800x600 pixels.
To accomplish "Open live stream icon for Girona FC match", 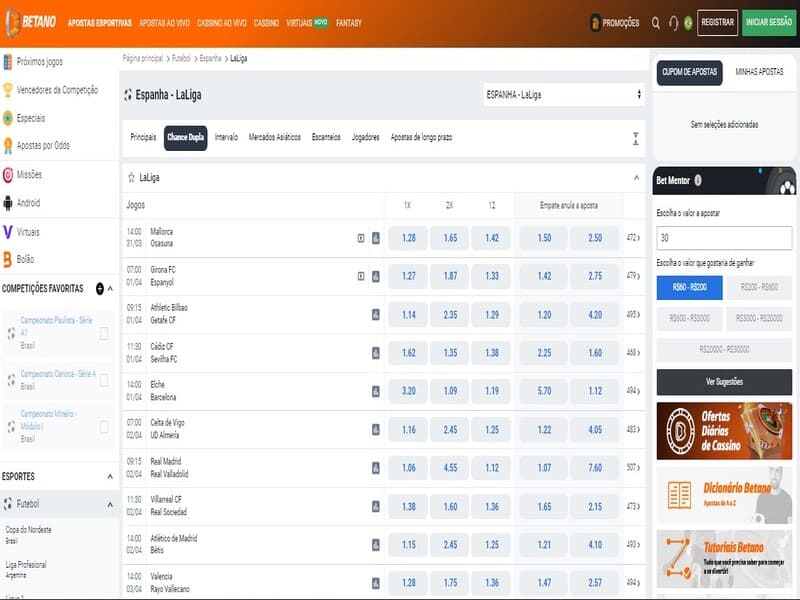I will point(361,276).
